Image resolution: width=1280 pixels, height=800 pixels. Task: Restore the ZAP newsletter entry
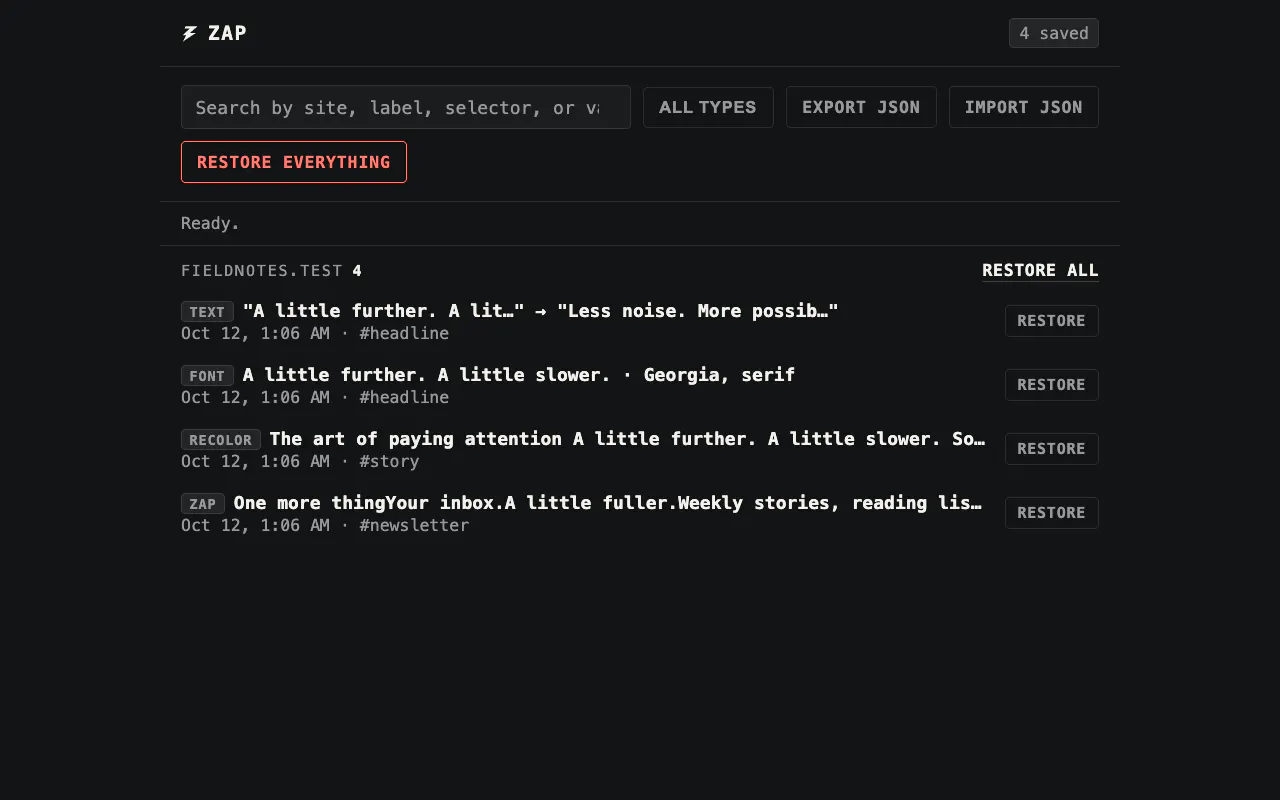[x=1051, y=513]
